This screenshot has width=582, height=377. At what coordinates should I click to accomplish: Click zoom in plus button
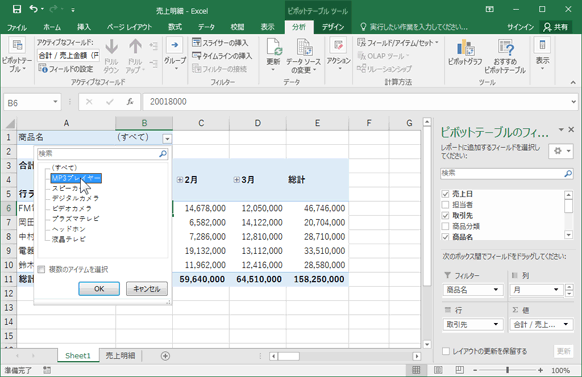tap(540, 370)
